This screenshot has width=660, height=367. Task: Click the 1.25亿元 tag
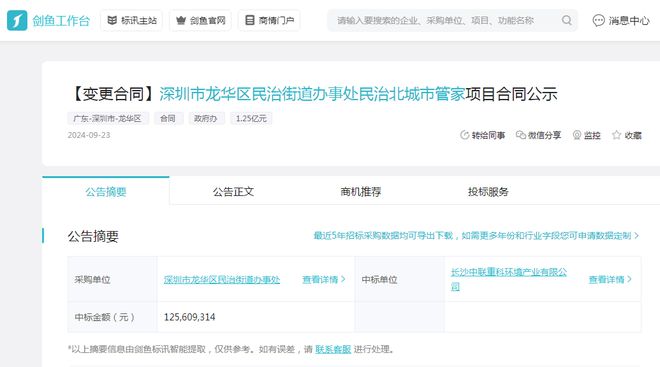(x=251, y=119)
